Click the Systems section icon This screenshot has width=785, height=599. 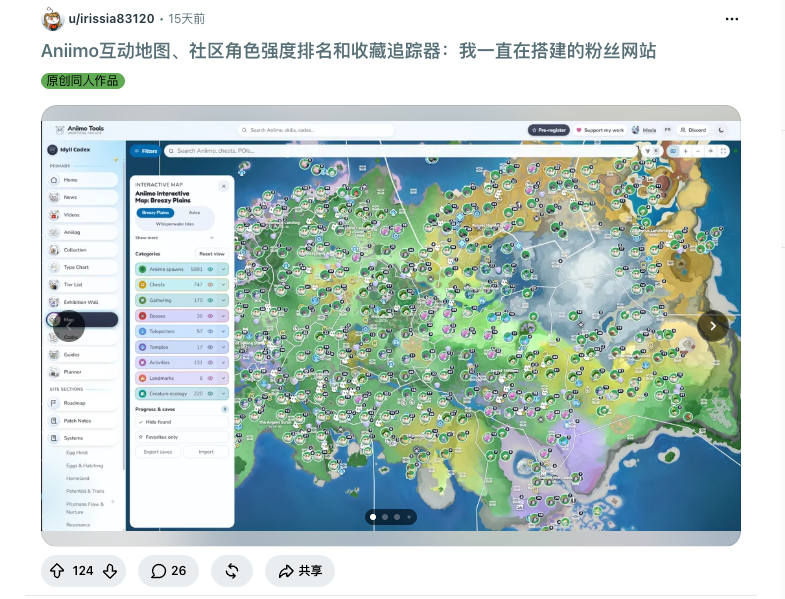click(x=54, y=438)
